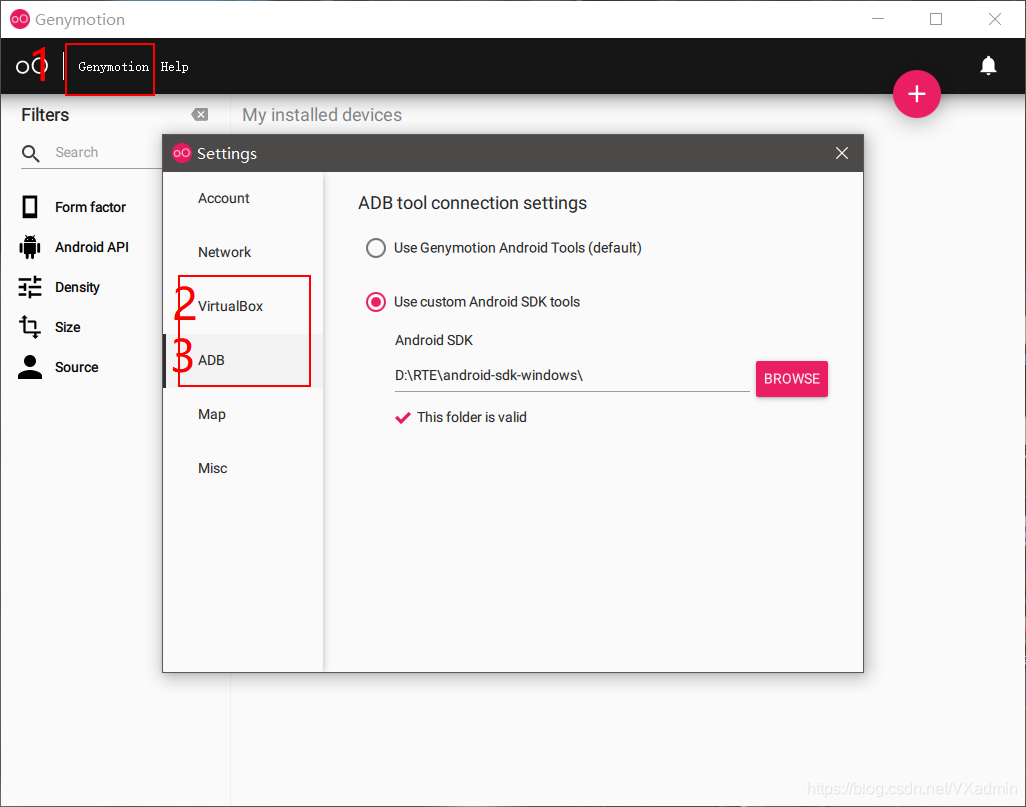Minimize the Genymotion window
Viewport: 1026px width, 807px height.
878,19
